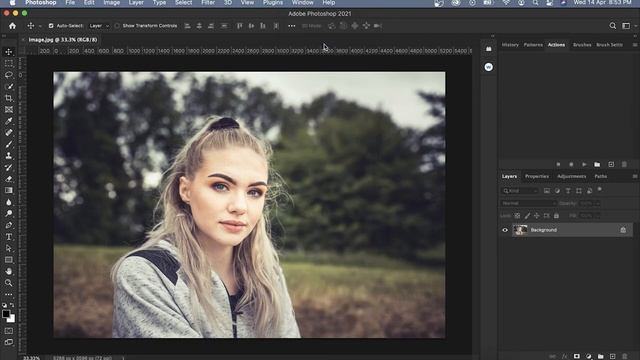Select the Hand tool
The image size is (640, 360).
(x=9, y=271)
